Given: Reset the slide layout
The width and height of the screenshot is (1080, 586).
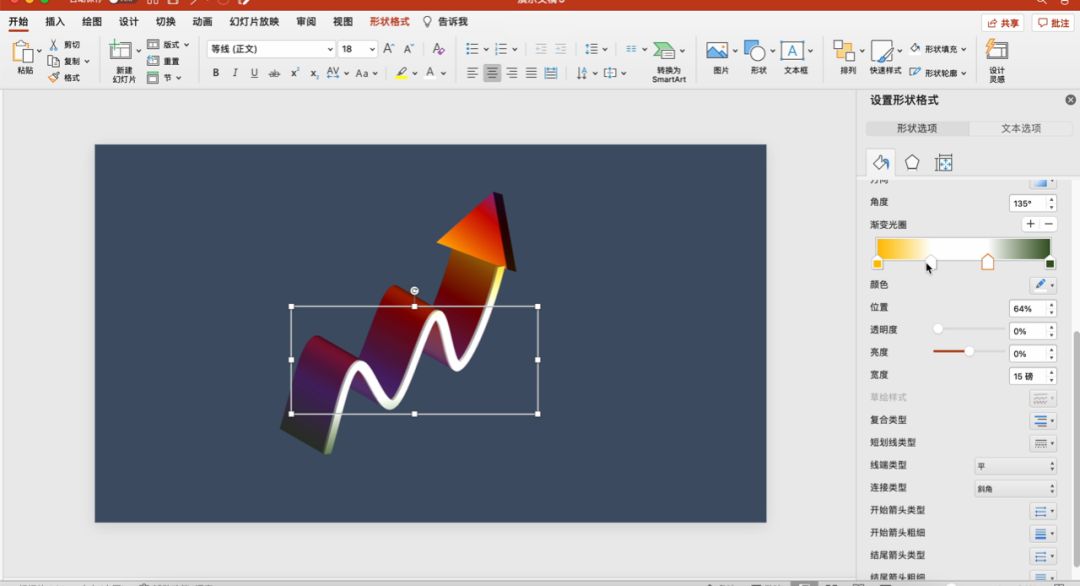Looking at the screenshot, I should [x=163, y=61].
